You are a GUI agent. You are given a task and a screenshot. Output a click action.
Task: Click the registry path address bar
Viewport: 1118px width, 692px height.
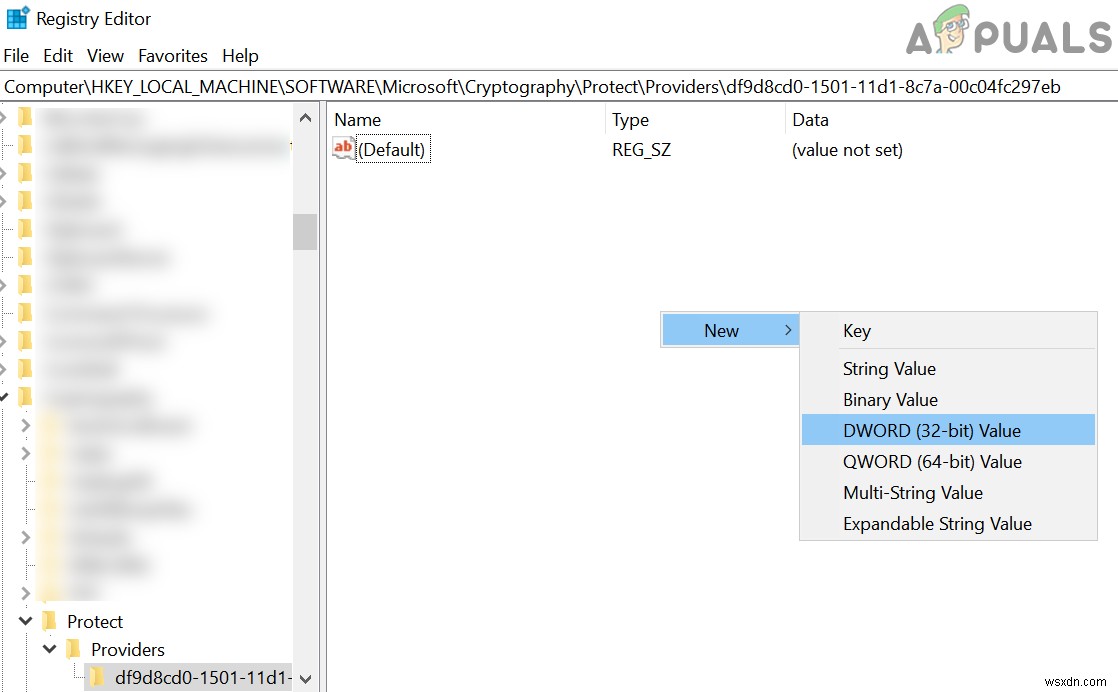[x=559, y=87]
